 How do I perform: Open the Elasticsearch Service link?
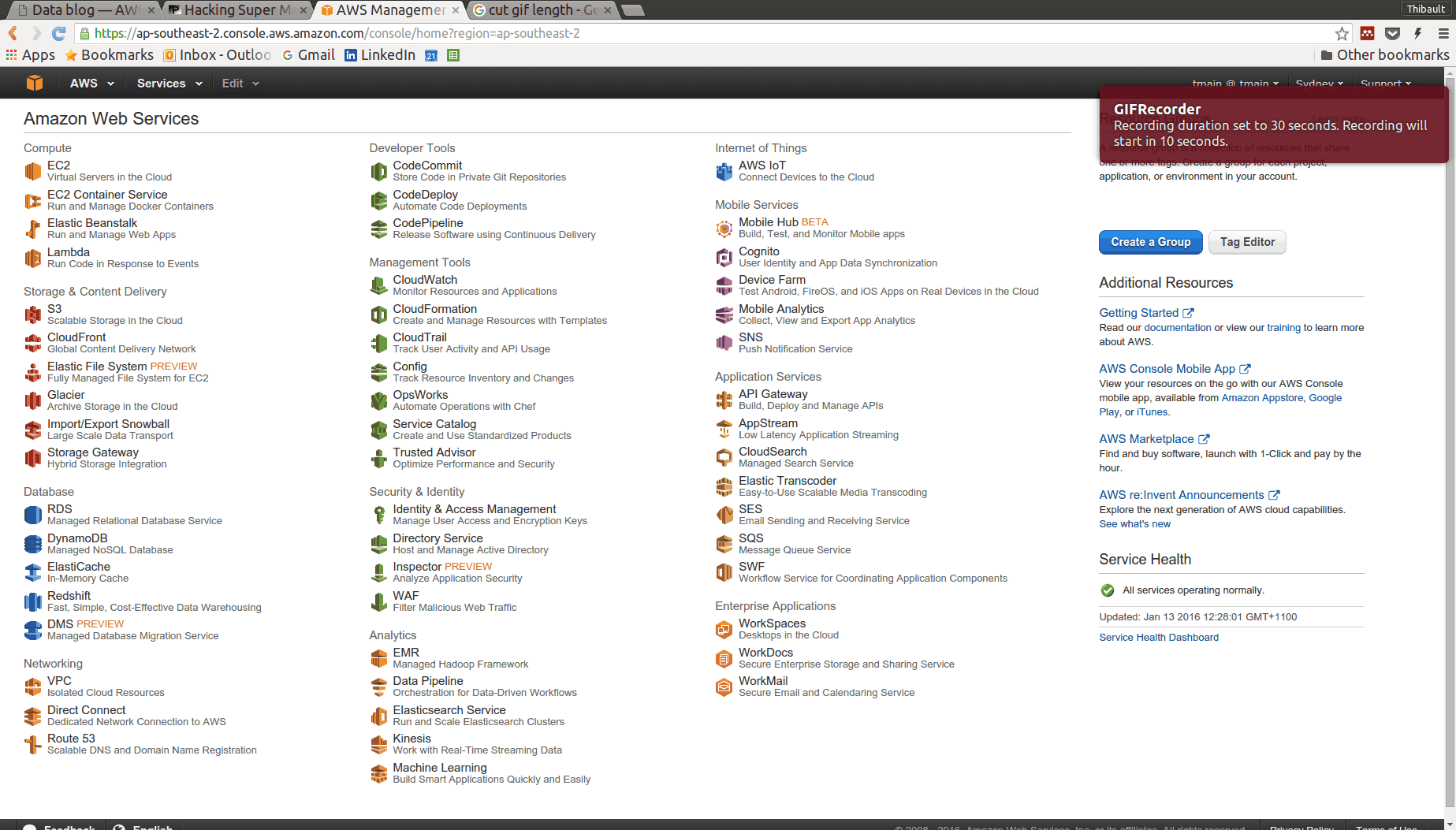click(449, 710)
